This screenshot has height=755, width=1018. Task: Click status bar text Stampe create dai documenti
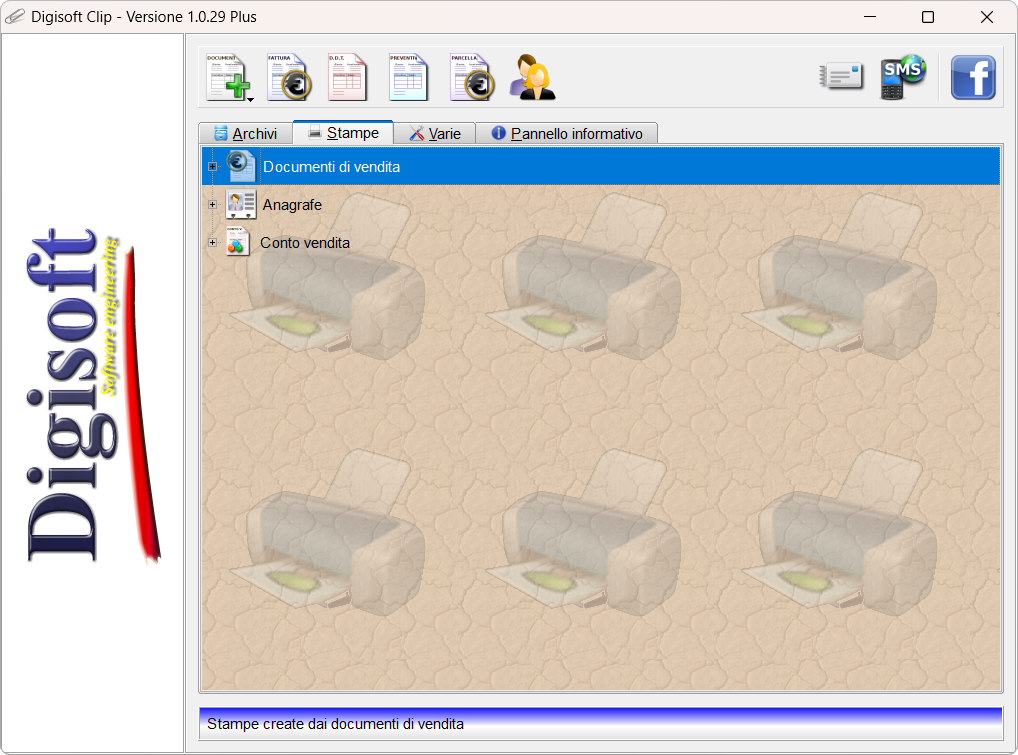(335, 724)
